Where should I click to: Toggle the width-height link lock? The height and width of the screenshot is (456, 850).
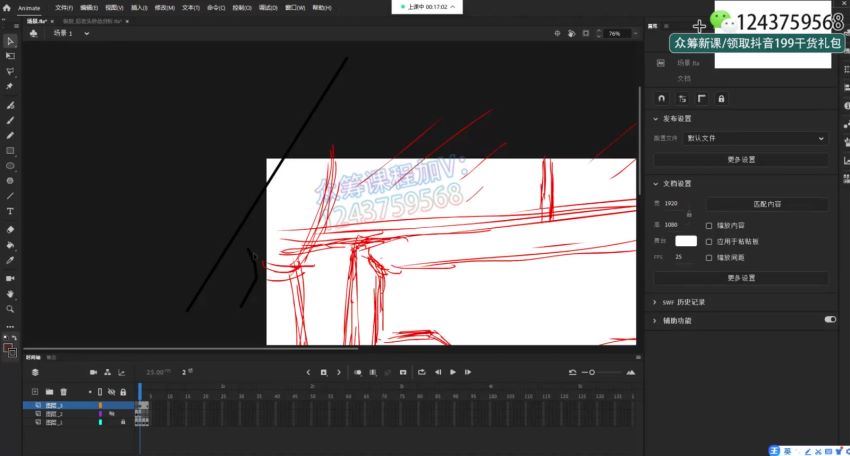coord(689,214)
